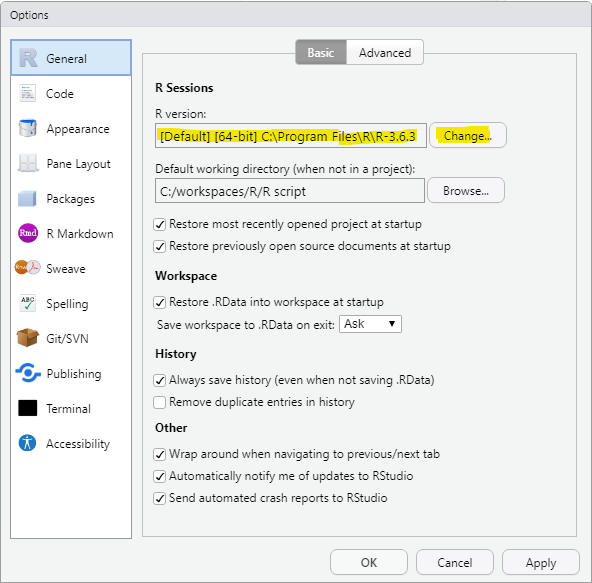Image resolution: width=592 pixels, height=583 pixels.
Task: Open the Pane Layout category label
Action: point(79,164)
